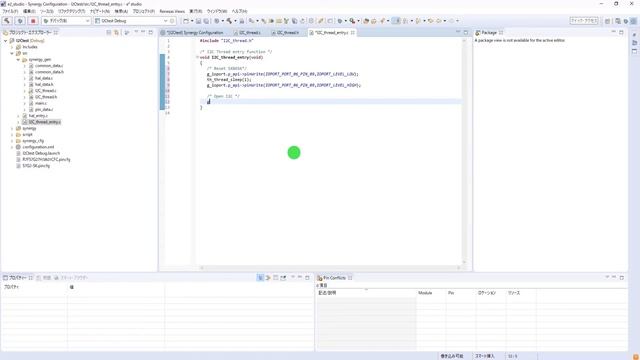This screenshot has width=640, height=360.
Task: Select pin_data.c in project explorer
Action: (x=44, y=109)
